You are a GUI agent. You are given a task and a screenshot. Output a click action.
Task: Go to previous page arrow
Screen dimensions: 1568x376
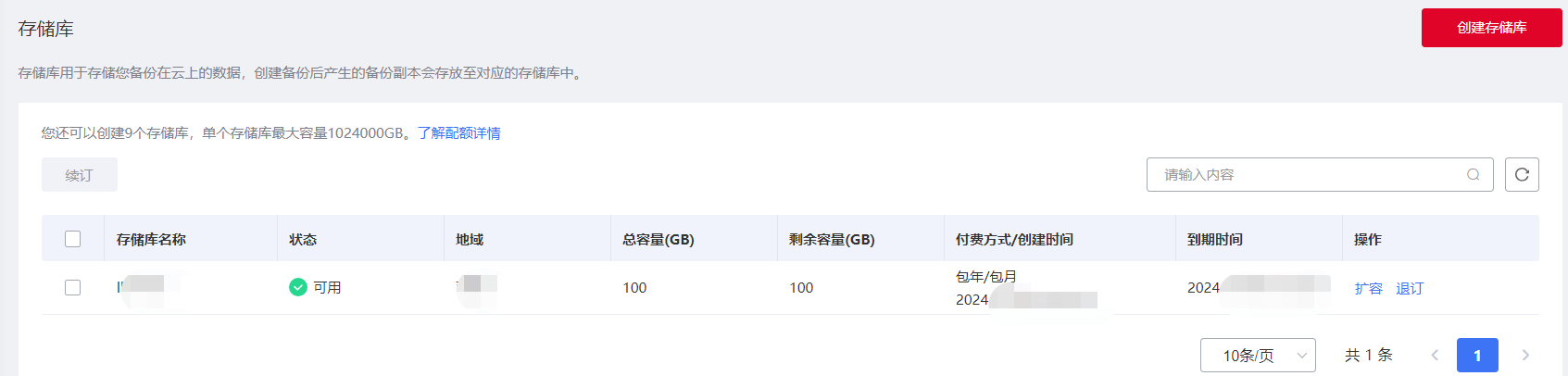pyautogui.click(x=1435, y=356)
